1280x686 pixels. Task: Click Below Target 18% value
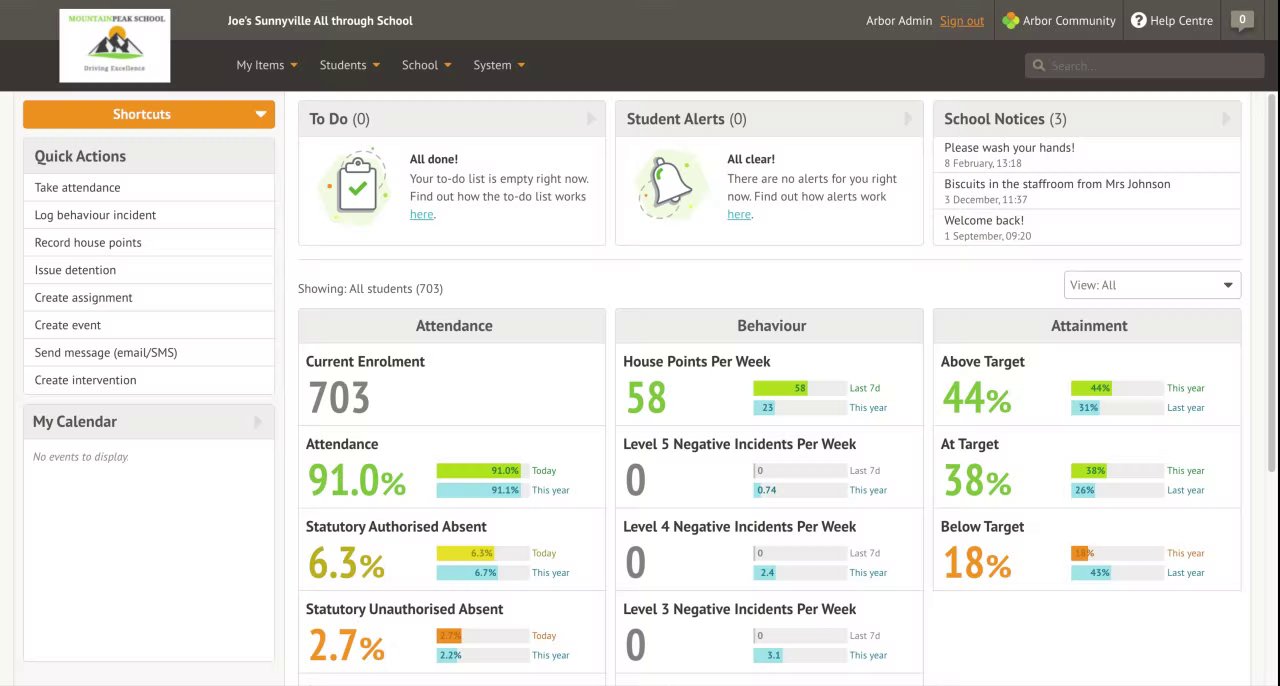[976, 564]
